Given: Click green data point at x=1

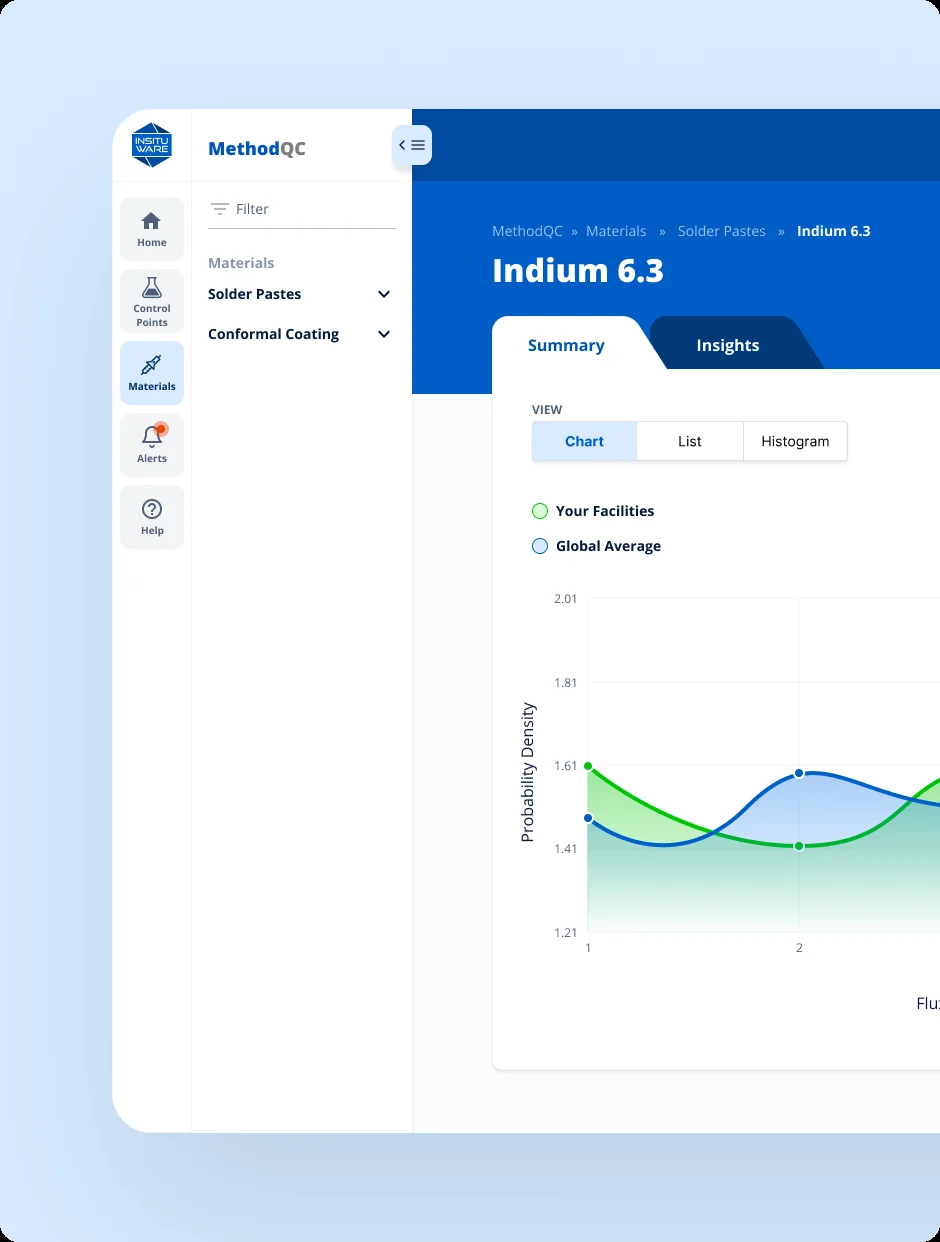Looking at the screenshot, I should [588, 766].
